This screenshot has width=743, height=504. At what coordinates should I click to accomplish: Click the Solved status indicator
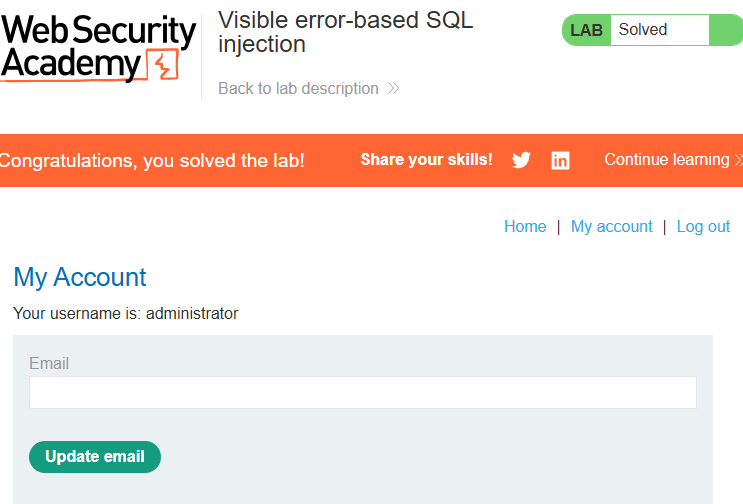(x=643, y=29)
